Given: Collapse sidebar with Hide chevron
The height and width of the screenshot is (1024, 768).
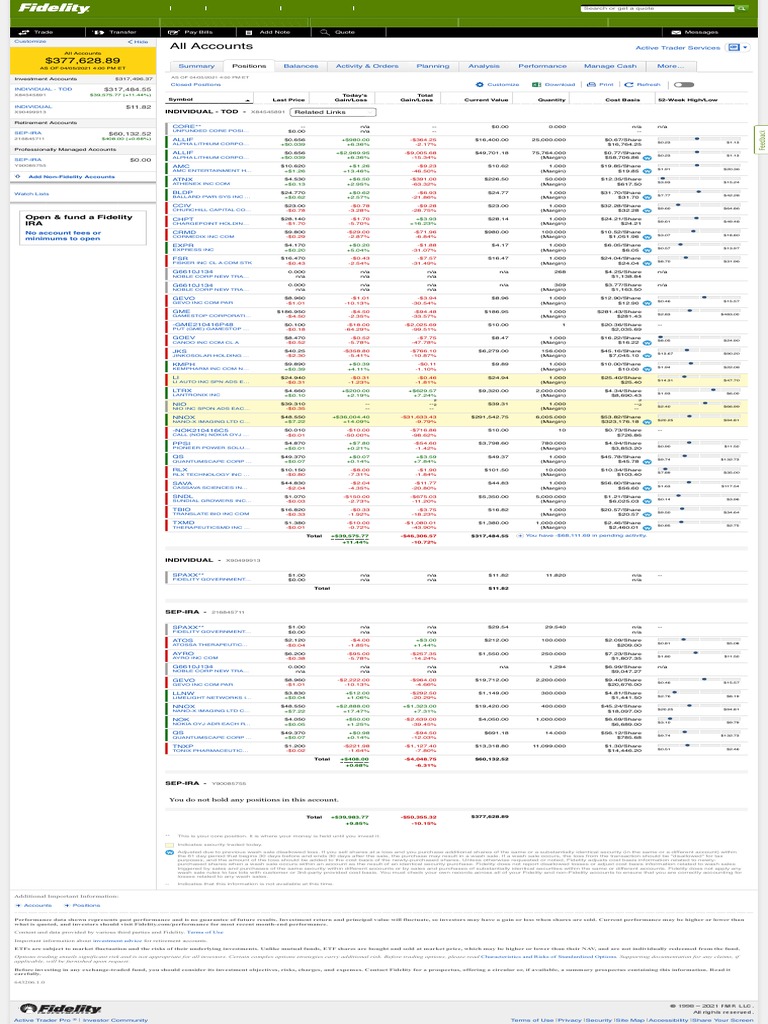Looking at the screenshot, I should click(x=138, y=42).
